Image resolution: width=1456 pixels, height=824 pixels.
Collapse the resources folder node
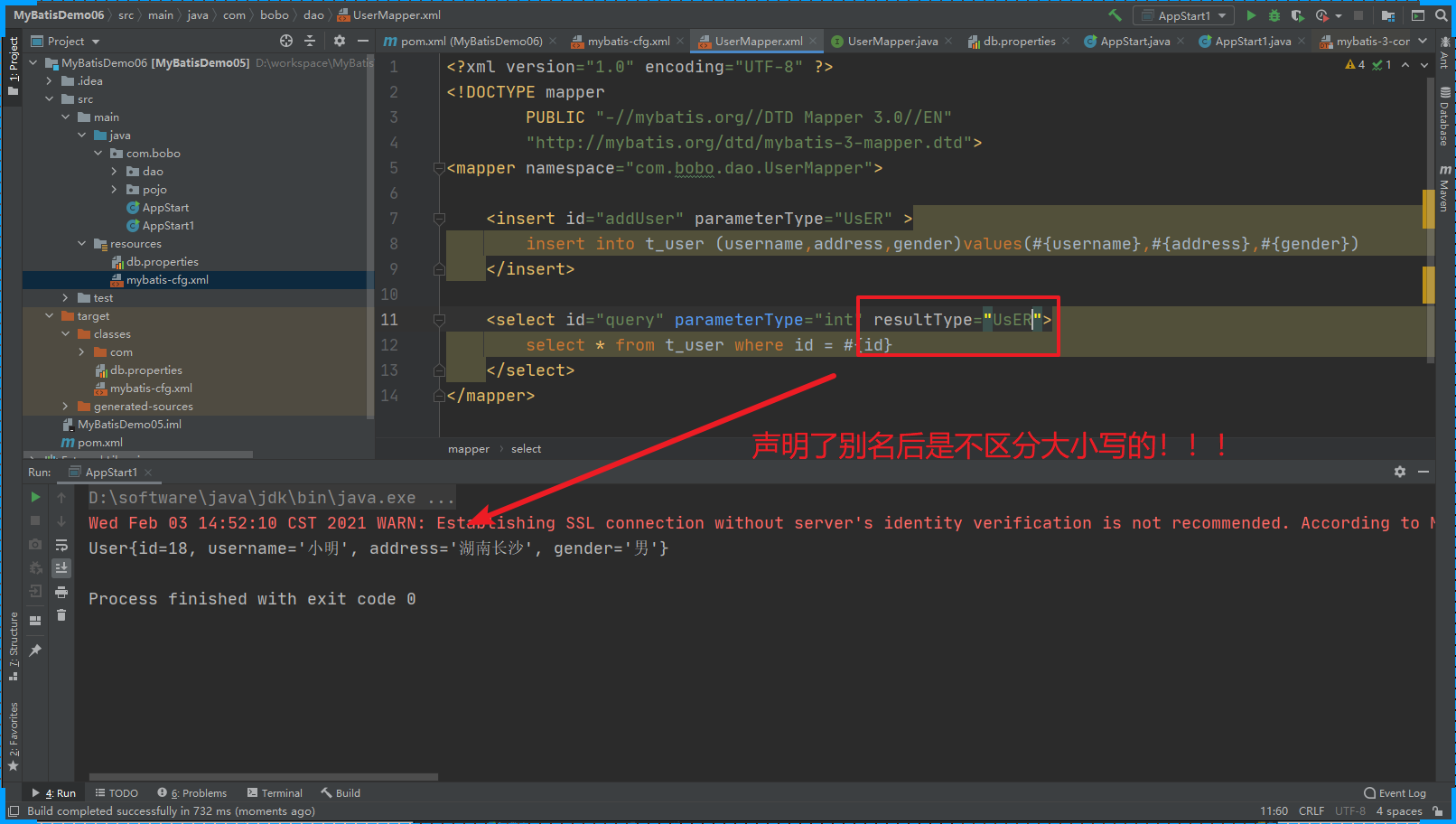tap(82, 244)
